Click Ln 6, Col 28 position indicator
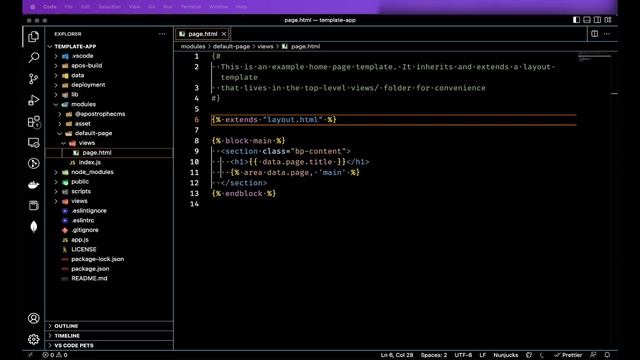 click(397, 355)
